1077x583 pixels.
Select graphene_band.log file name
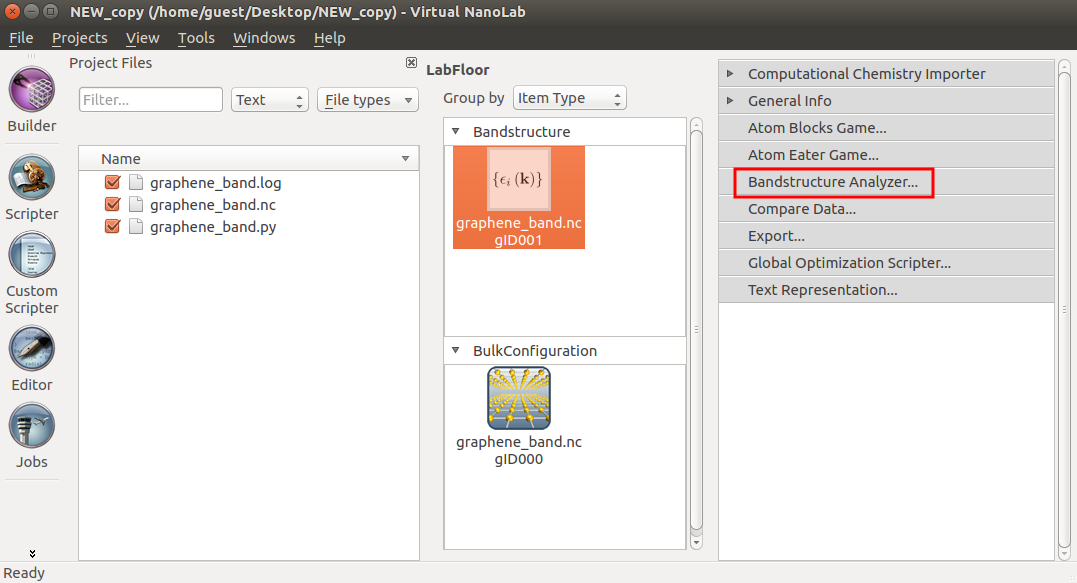[x=216, y=183]
